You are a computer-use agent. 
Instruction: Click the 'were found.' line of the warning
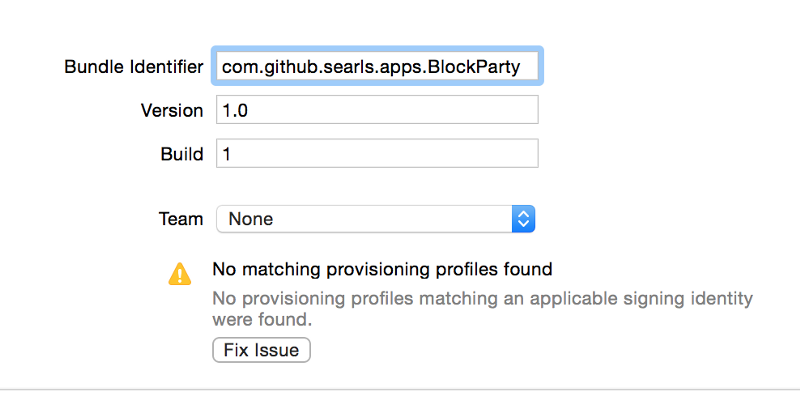coord(262,320)
